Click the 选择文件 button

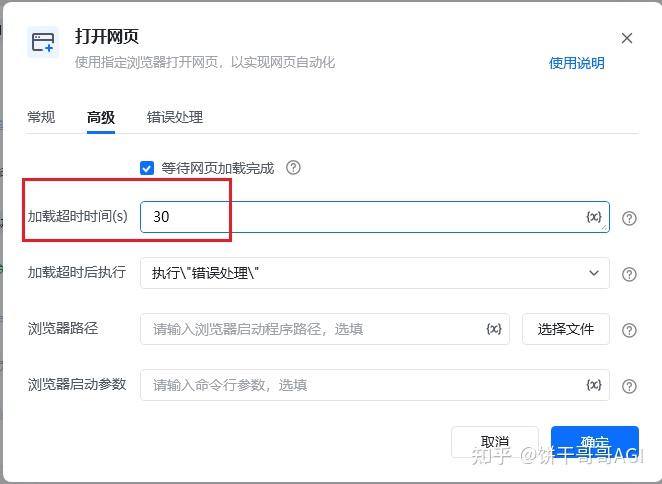coord(566,329)
